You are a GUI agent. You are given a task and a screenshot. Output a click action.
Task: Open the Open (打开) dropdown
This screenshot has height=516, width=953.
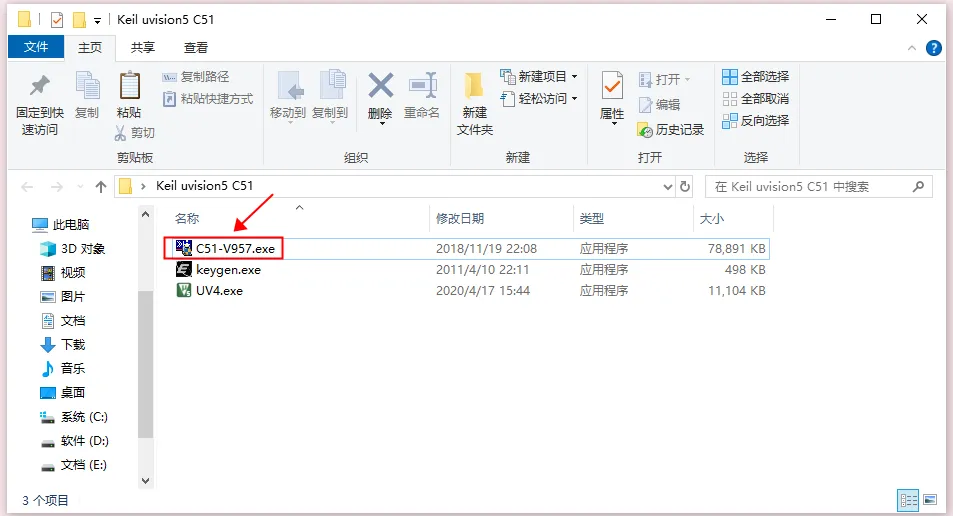(665, 80)
